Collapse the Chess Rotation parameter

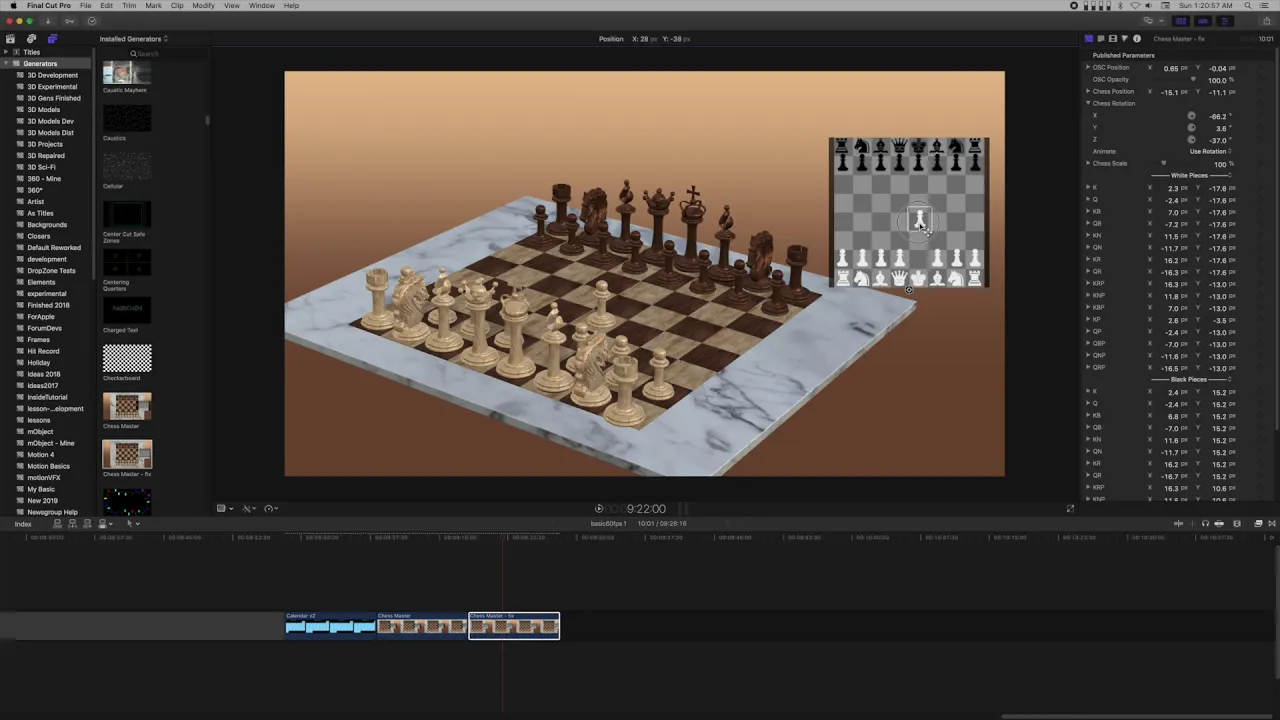pyautogui.click(x=1089, y=104)
